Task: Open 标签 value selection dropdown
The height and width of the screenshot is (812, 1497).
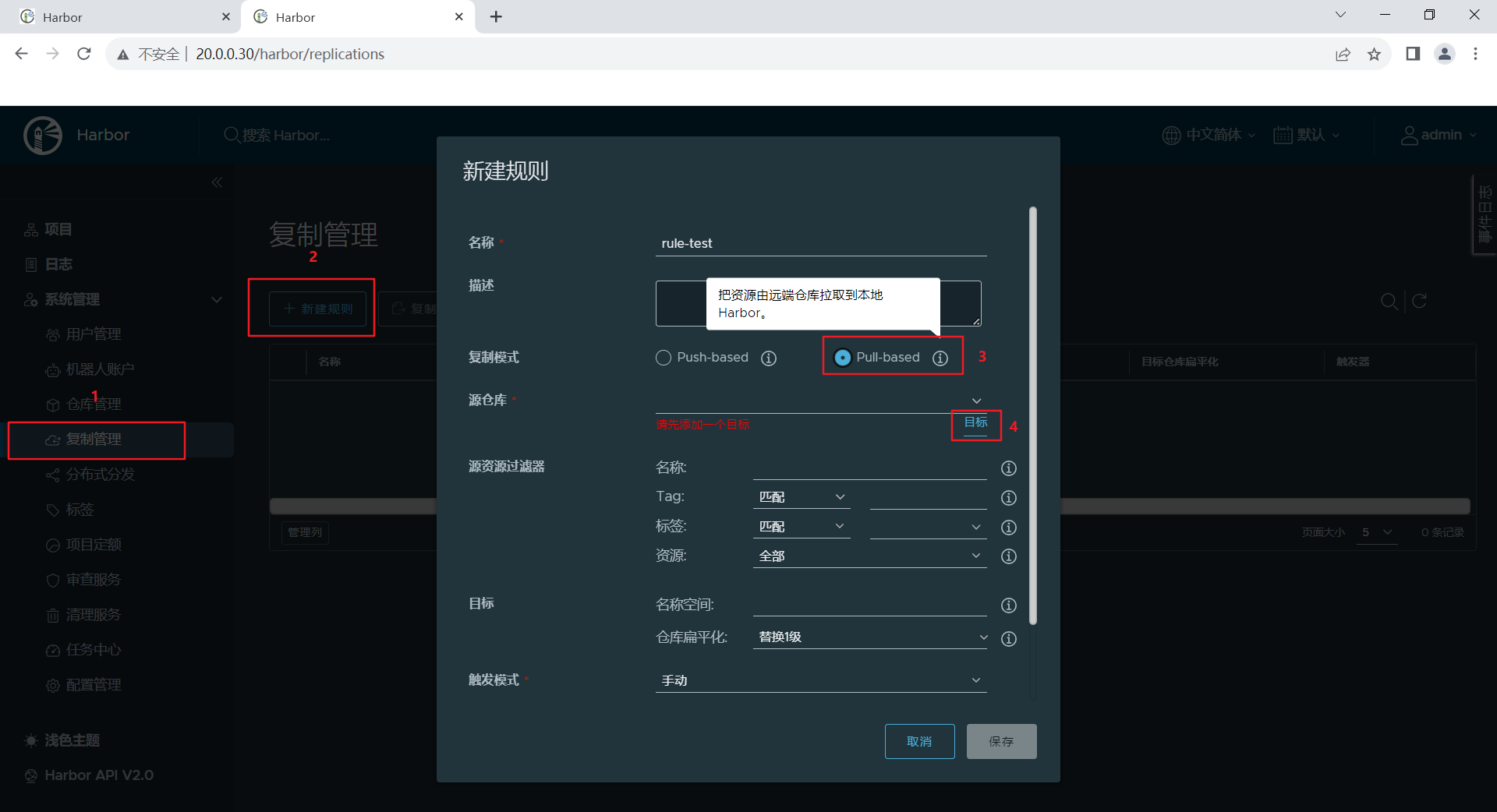Action: point(928,527)
